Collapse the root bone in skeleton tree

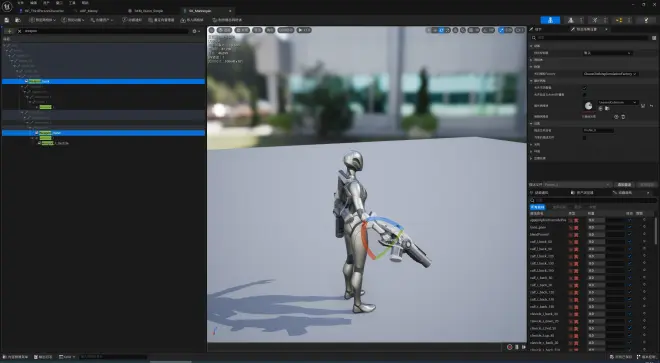(x=4, y=45)
